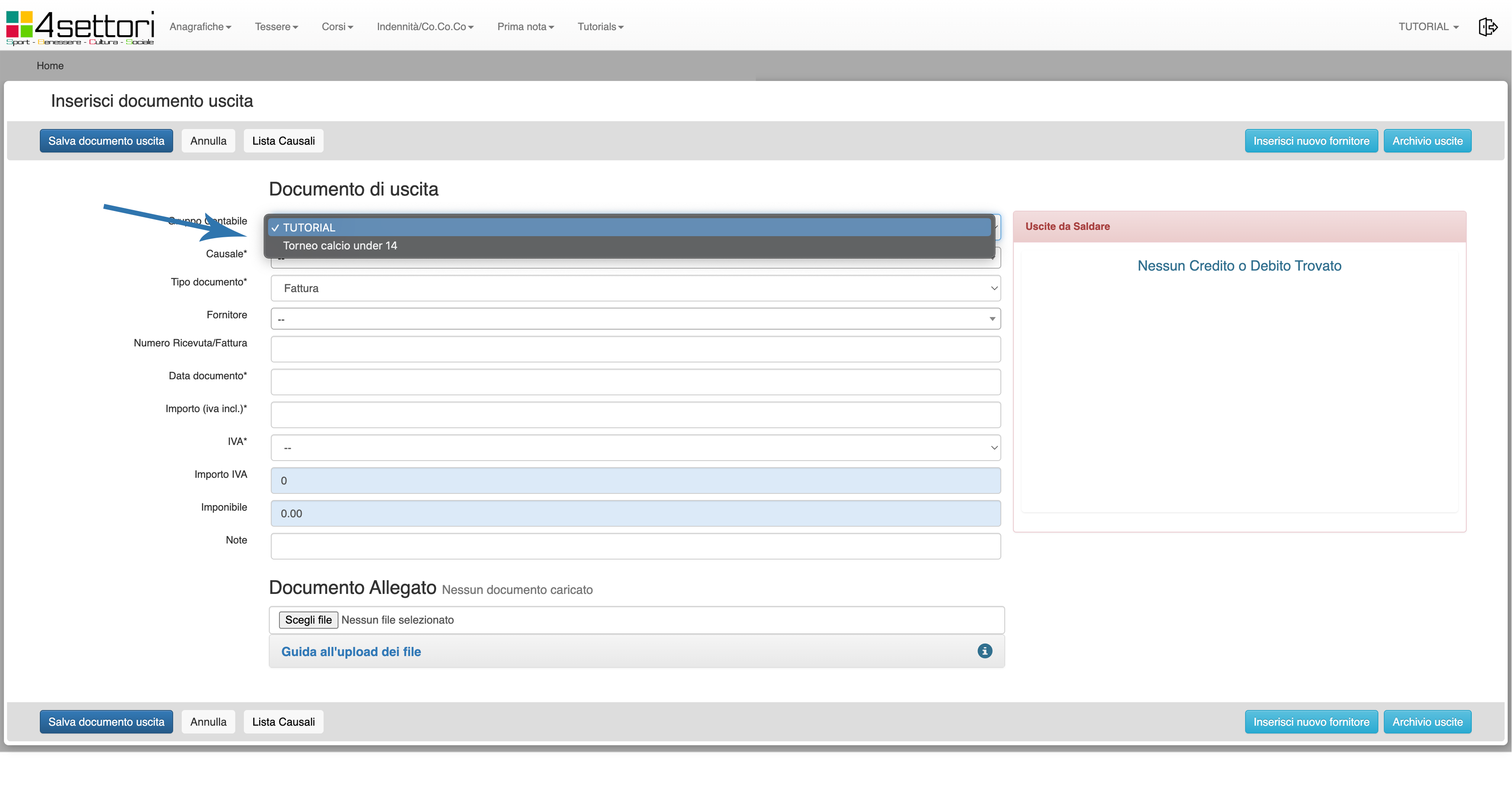1512x812 pixels.
Task: Click the 4settori logo
Action: [81, 27]
